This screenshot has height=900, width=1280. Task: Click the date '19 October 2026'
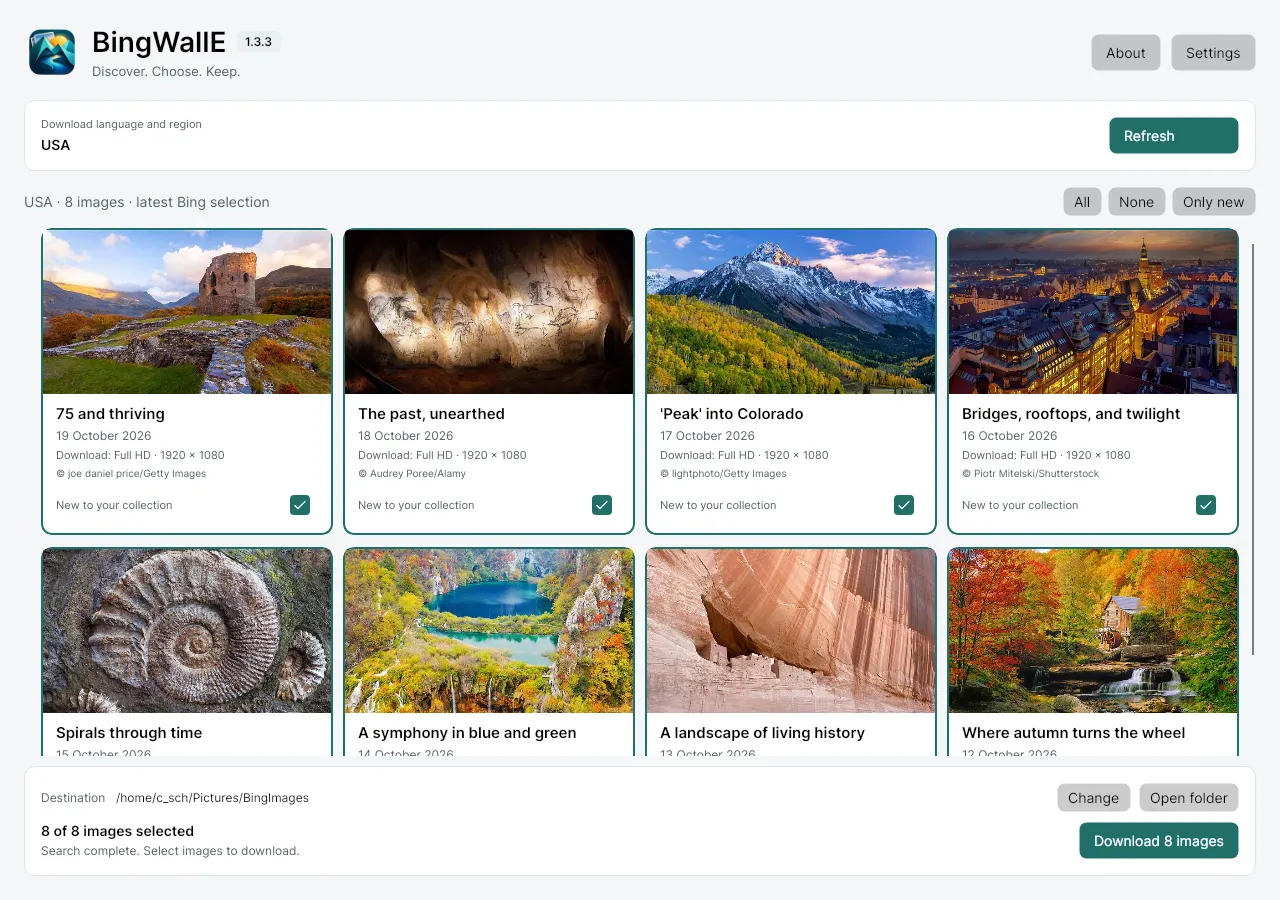(104, 436)
